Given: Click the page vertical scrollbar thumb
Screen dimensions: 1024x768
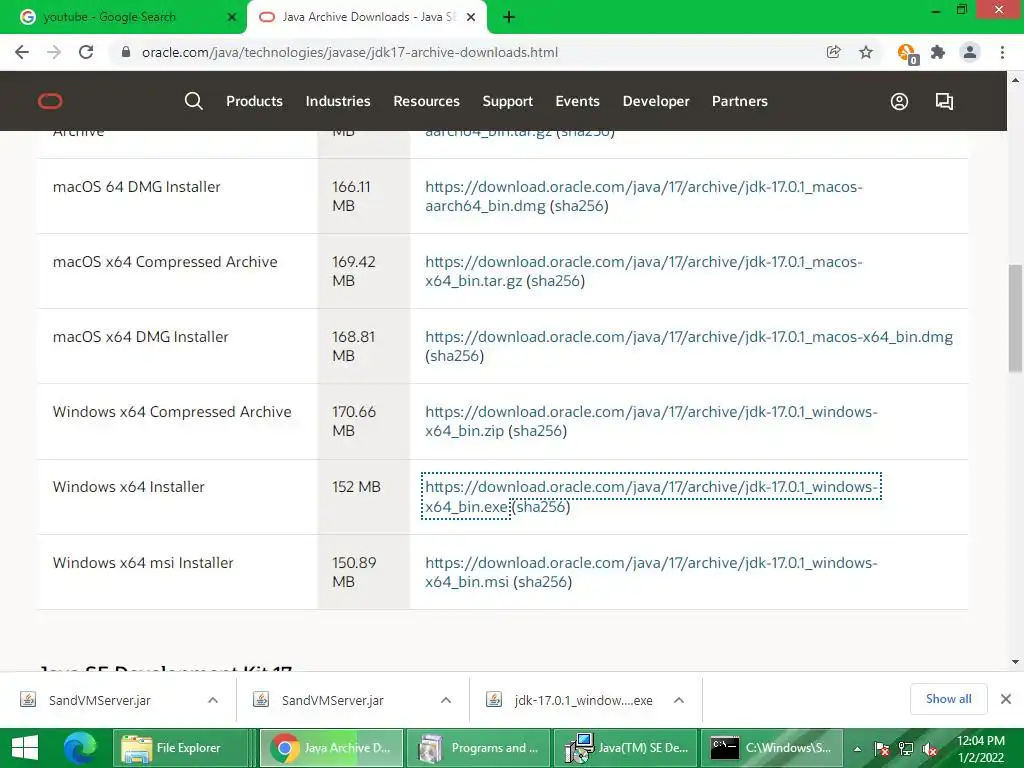Looking at the screenshot, I should [x=1015, y=318].
